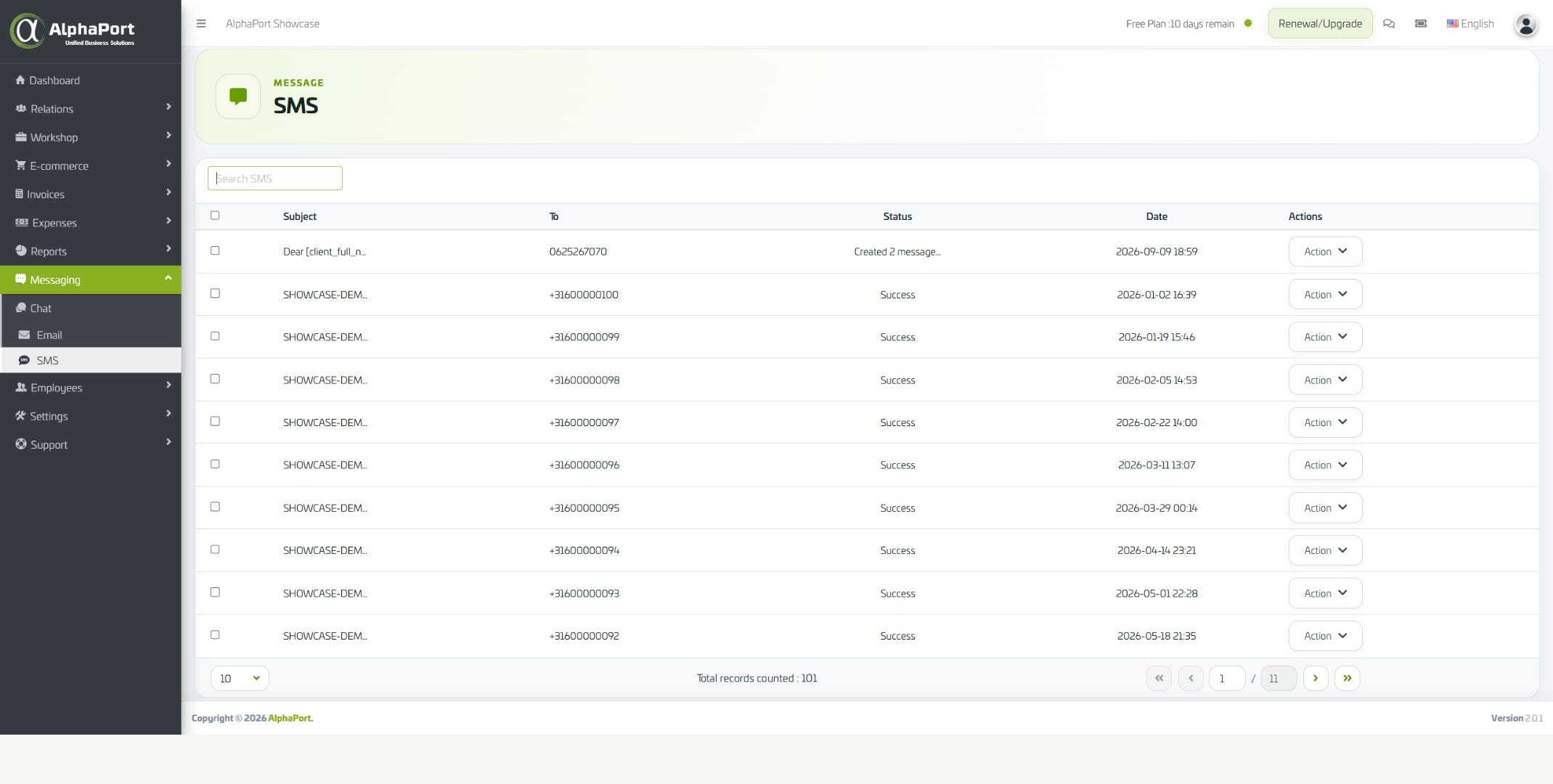Focus the Search SMS input field
Viewport: 1553px width, 784px height.
tap(275, 179)
